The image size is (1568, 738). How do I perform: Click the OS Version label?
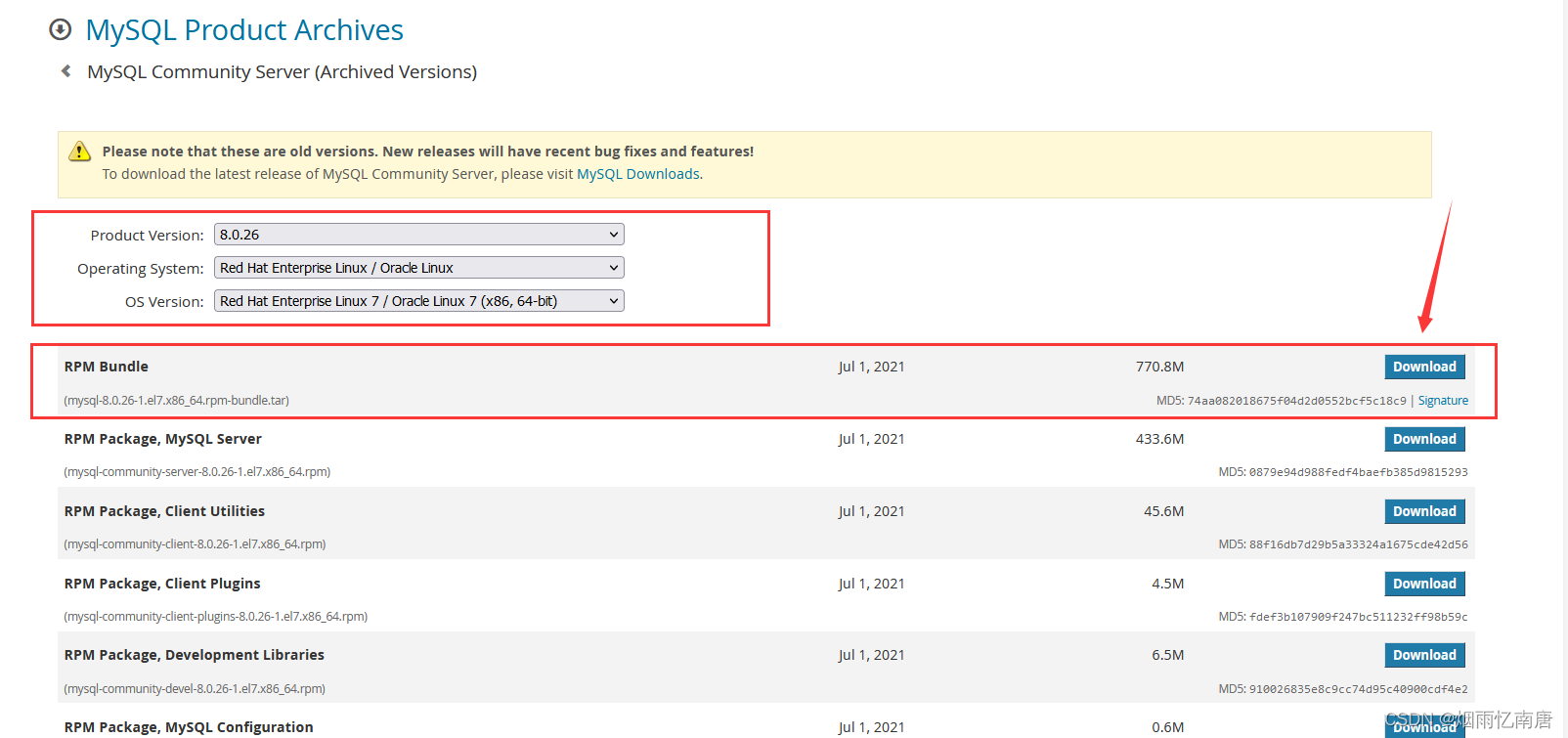click(164, 302)
